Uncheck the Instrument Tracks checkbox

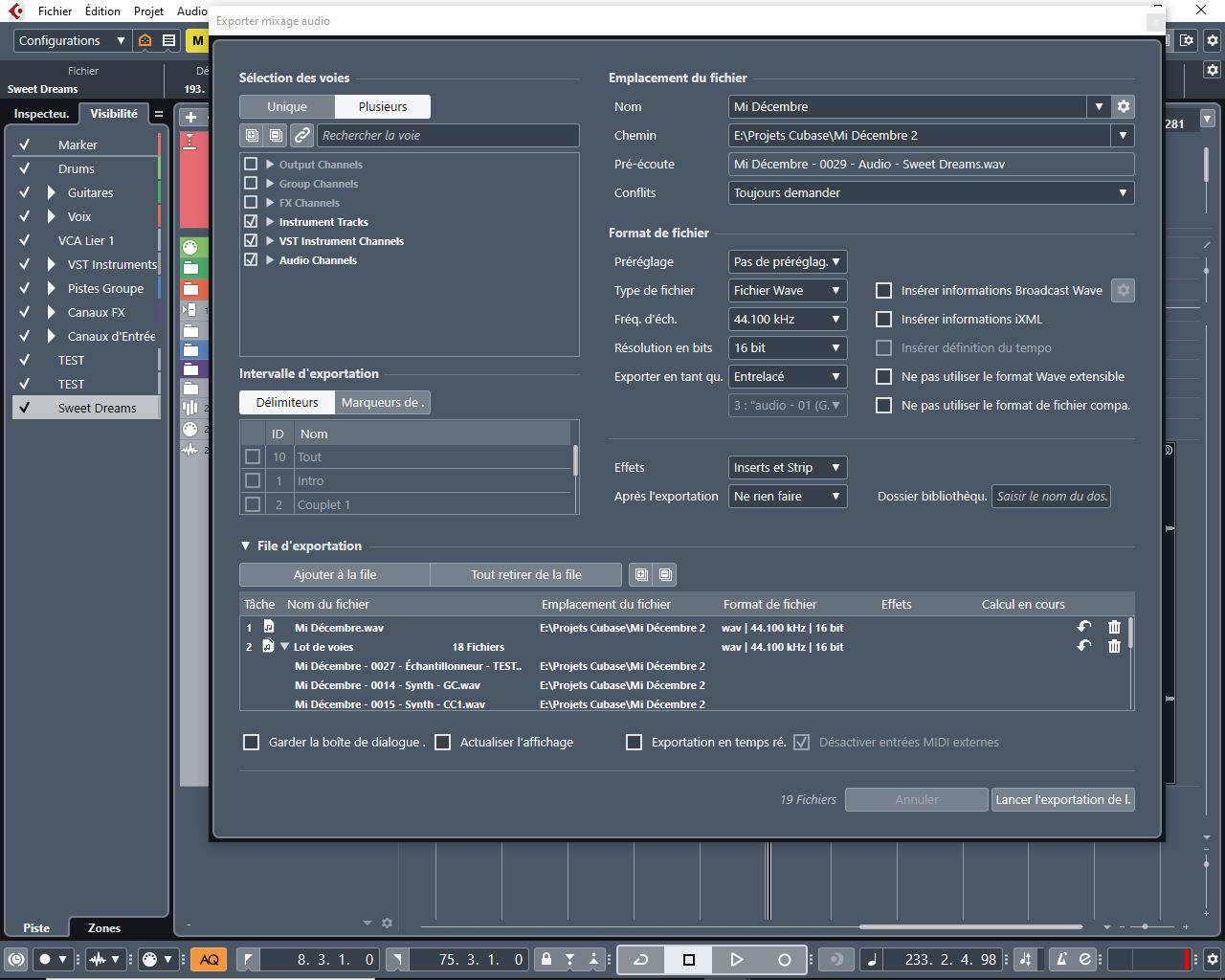[x=251, y=221]
